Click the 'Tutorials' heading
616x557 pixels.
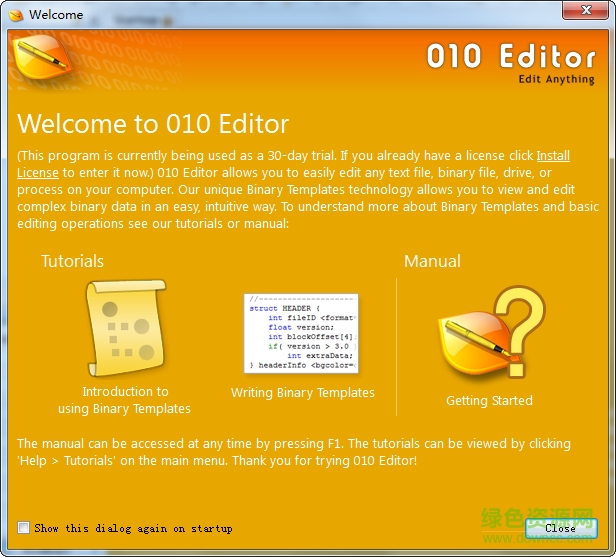72,261
